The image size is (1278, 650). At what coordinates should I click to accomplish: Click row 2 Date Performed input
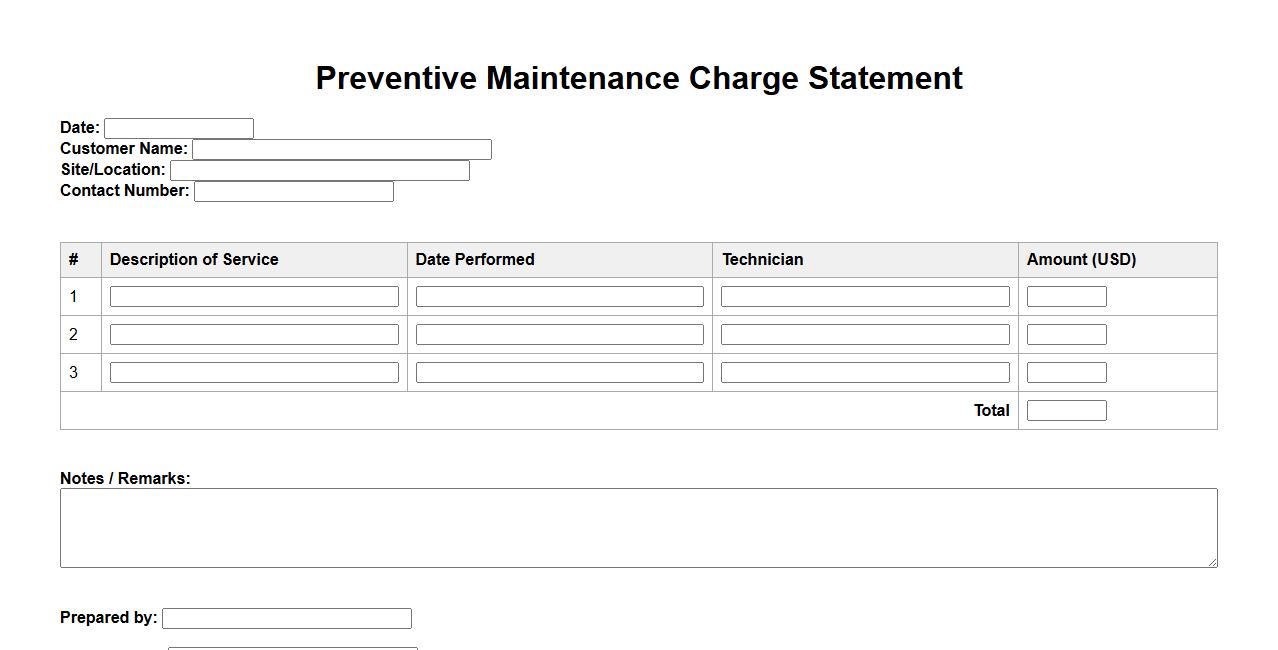point(560,335)
